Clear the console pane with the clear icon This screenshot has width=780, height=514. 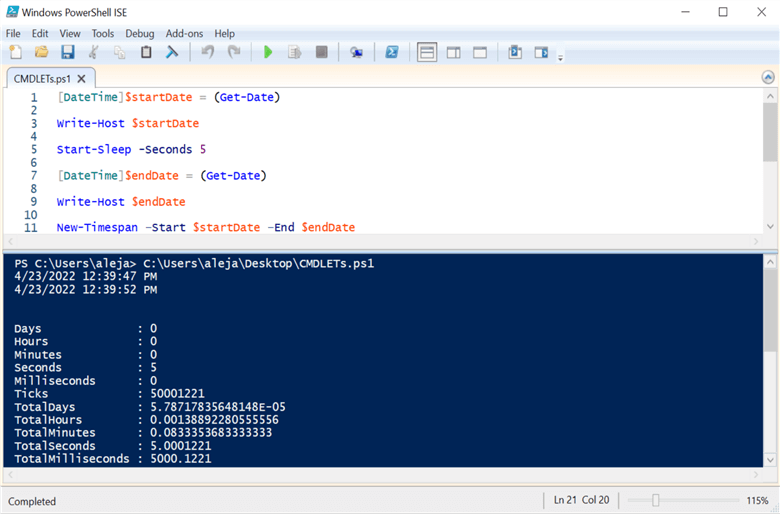coord(172,52)
